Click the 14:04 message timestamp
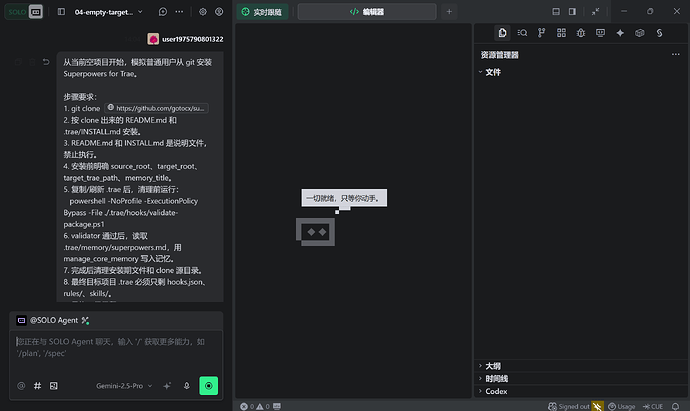Viewport: 690px width, 411px height. 132,39
